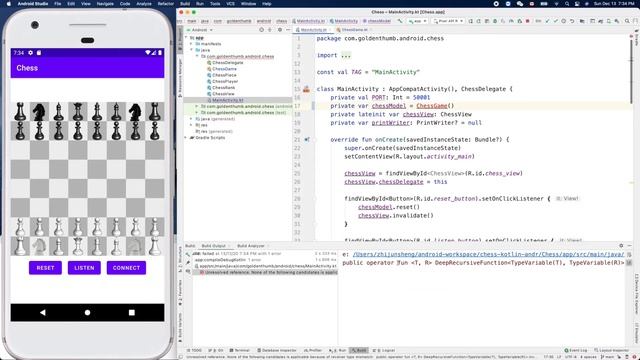640x360 pixels.
Task: Tap the CONNECT button in the emulator
Action: click(x=126, y=268)
